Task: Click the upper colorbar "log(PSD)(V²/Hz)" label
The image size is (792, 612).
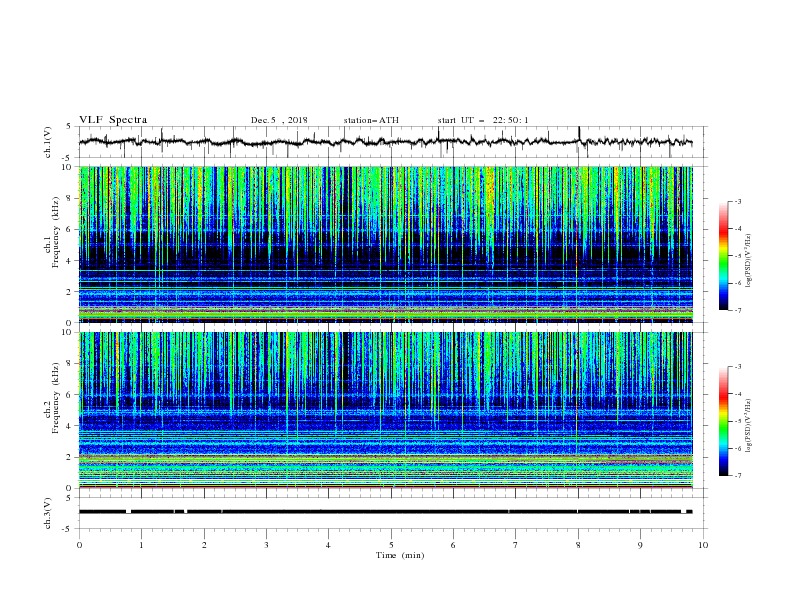Action: [748, 261]
